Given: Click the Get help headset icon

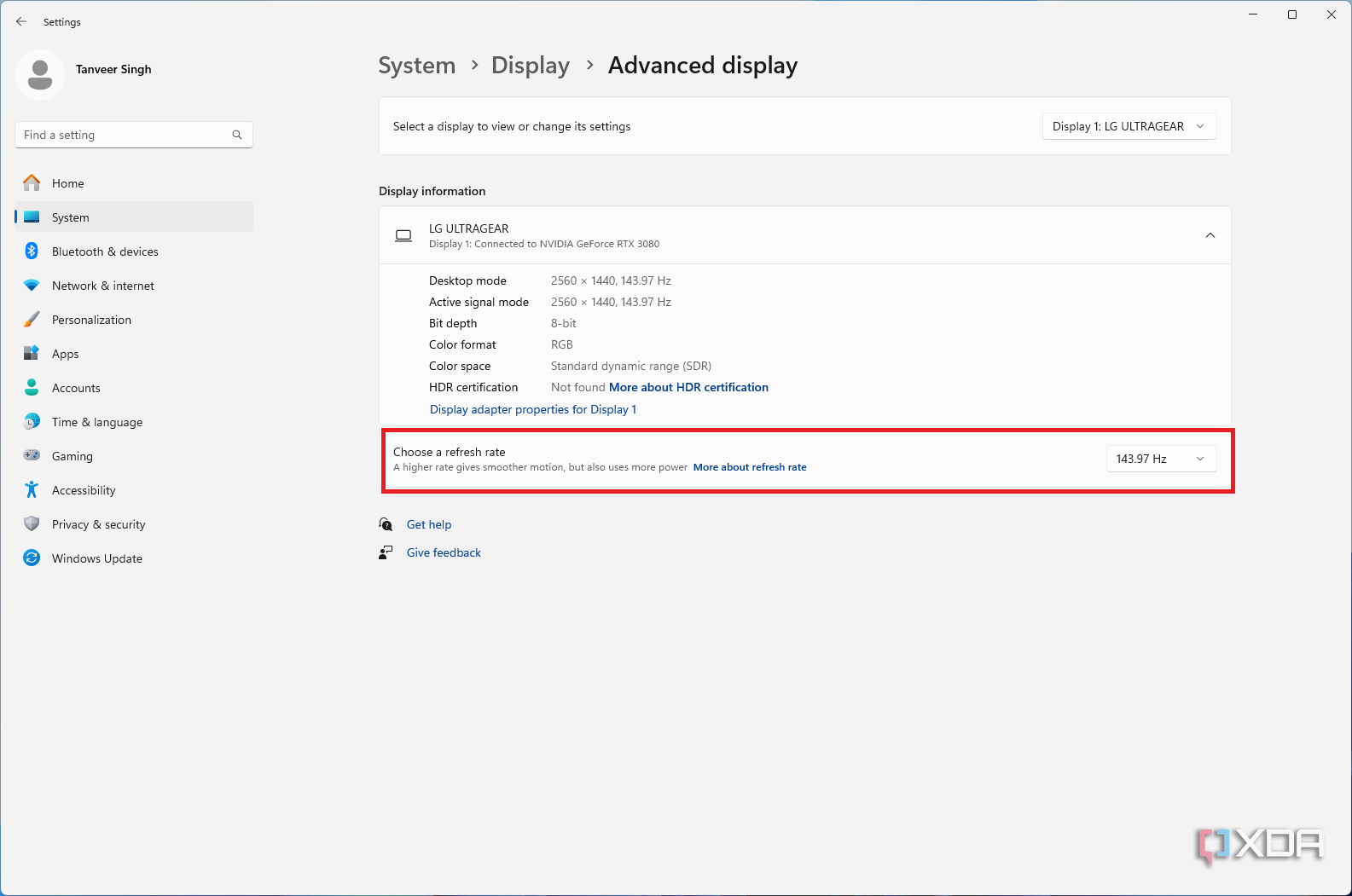Looking at the screenshot, I should [x=386, y=524].
